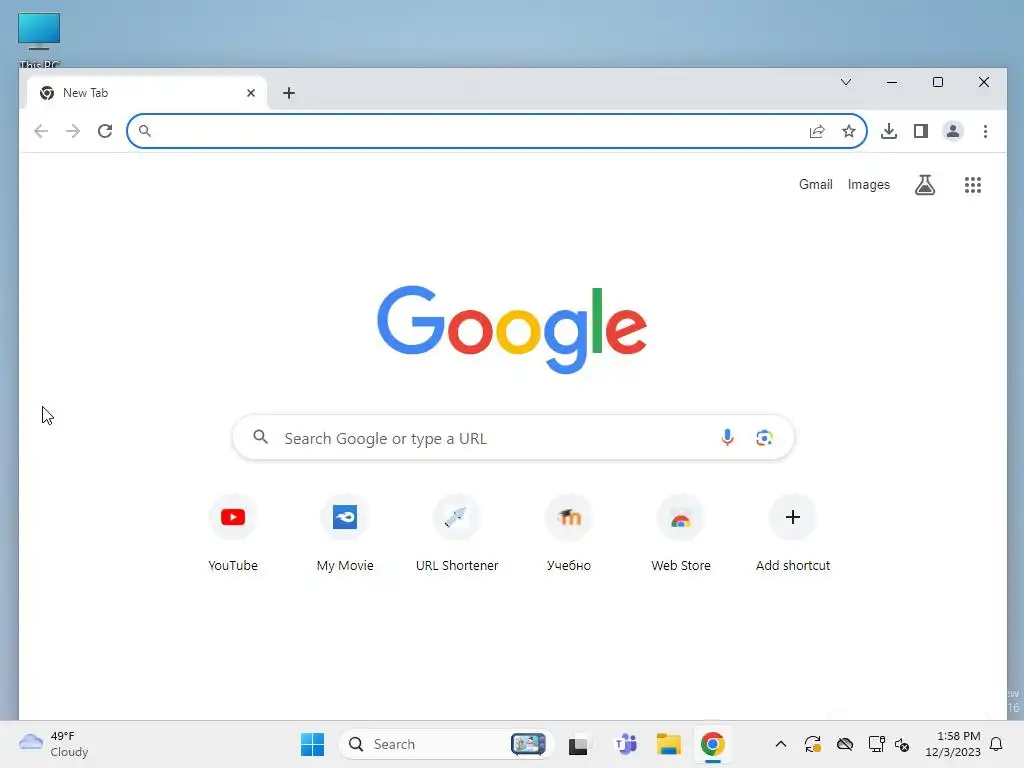Open the side panel
This screenshot has height=768, width=1024.
[921, 131]
